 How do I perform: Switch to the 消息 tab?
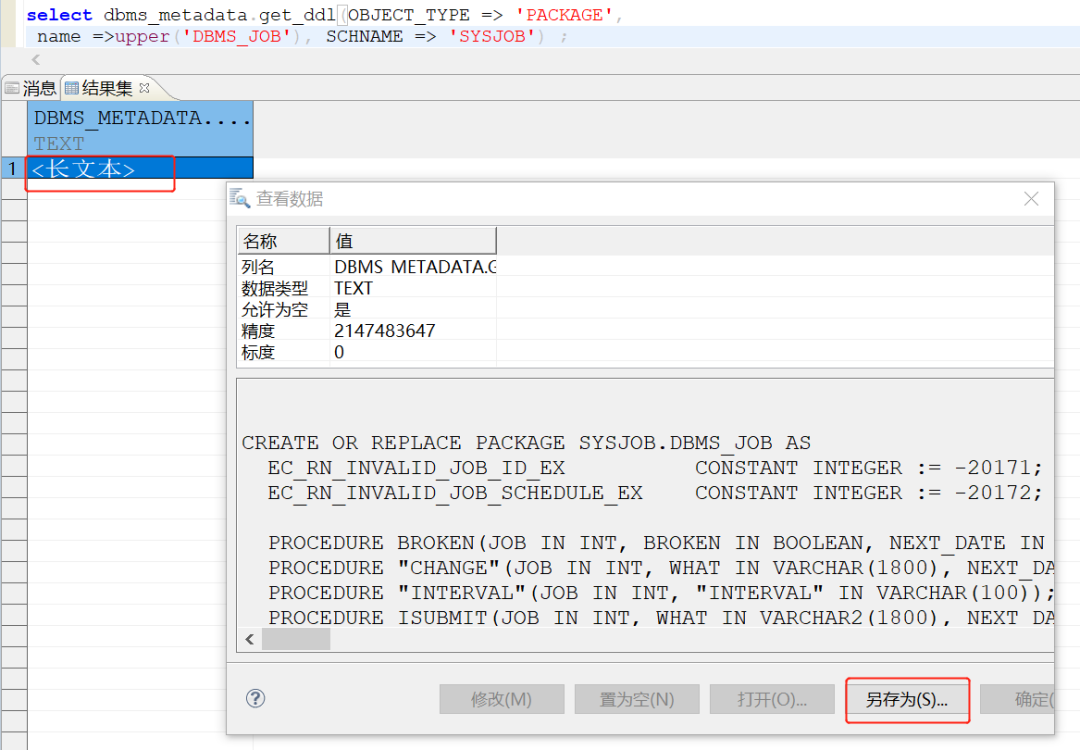30,88
